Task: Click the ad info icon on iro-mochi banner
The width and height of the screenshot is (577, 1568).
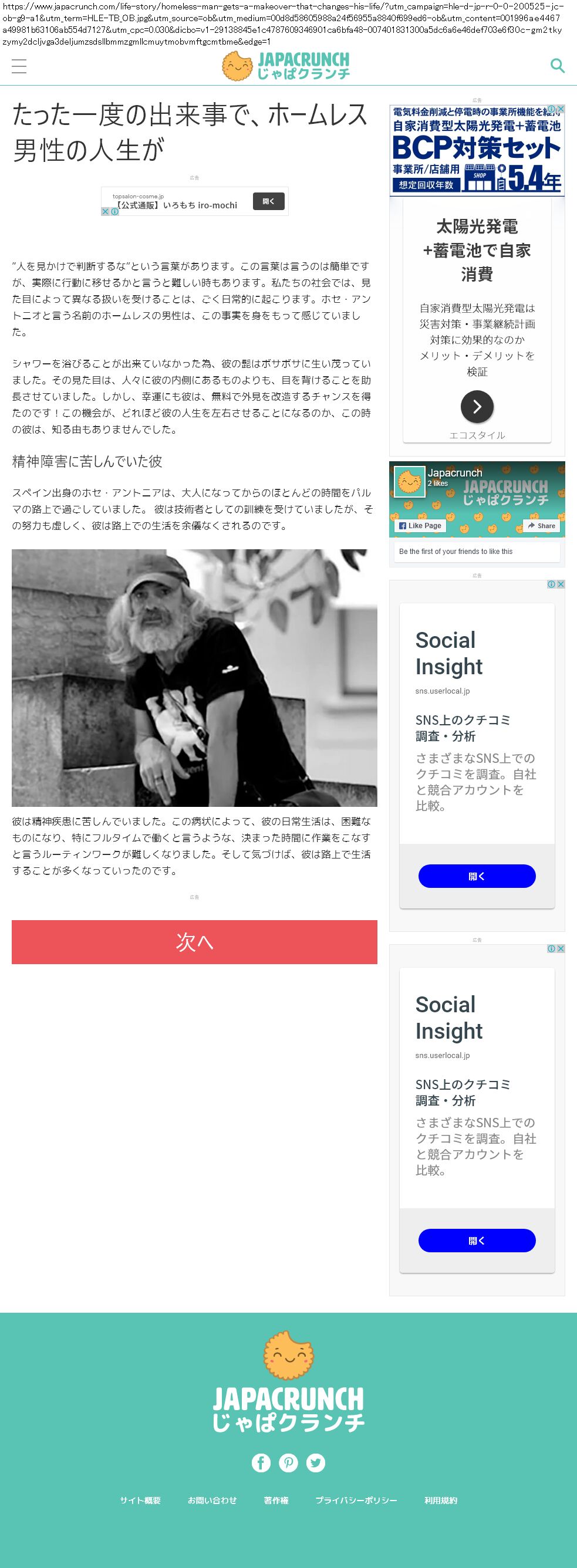Action: (x=114, y=211)
